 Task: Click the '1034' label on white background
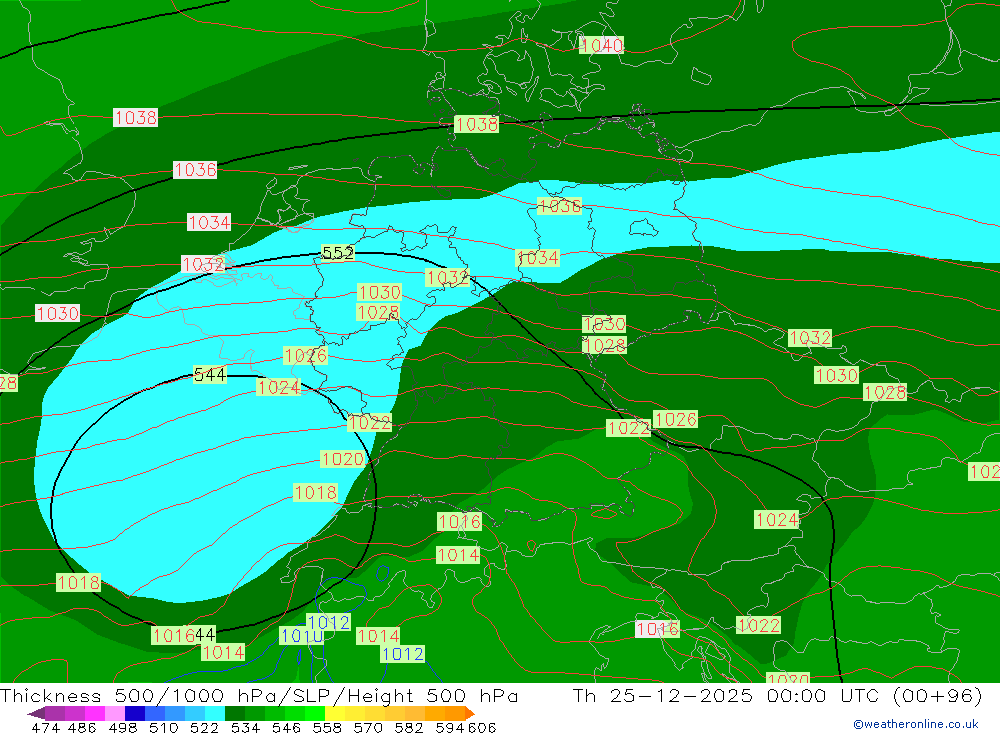209,222
